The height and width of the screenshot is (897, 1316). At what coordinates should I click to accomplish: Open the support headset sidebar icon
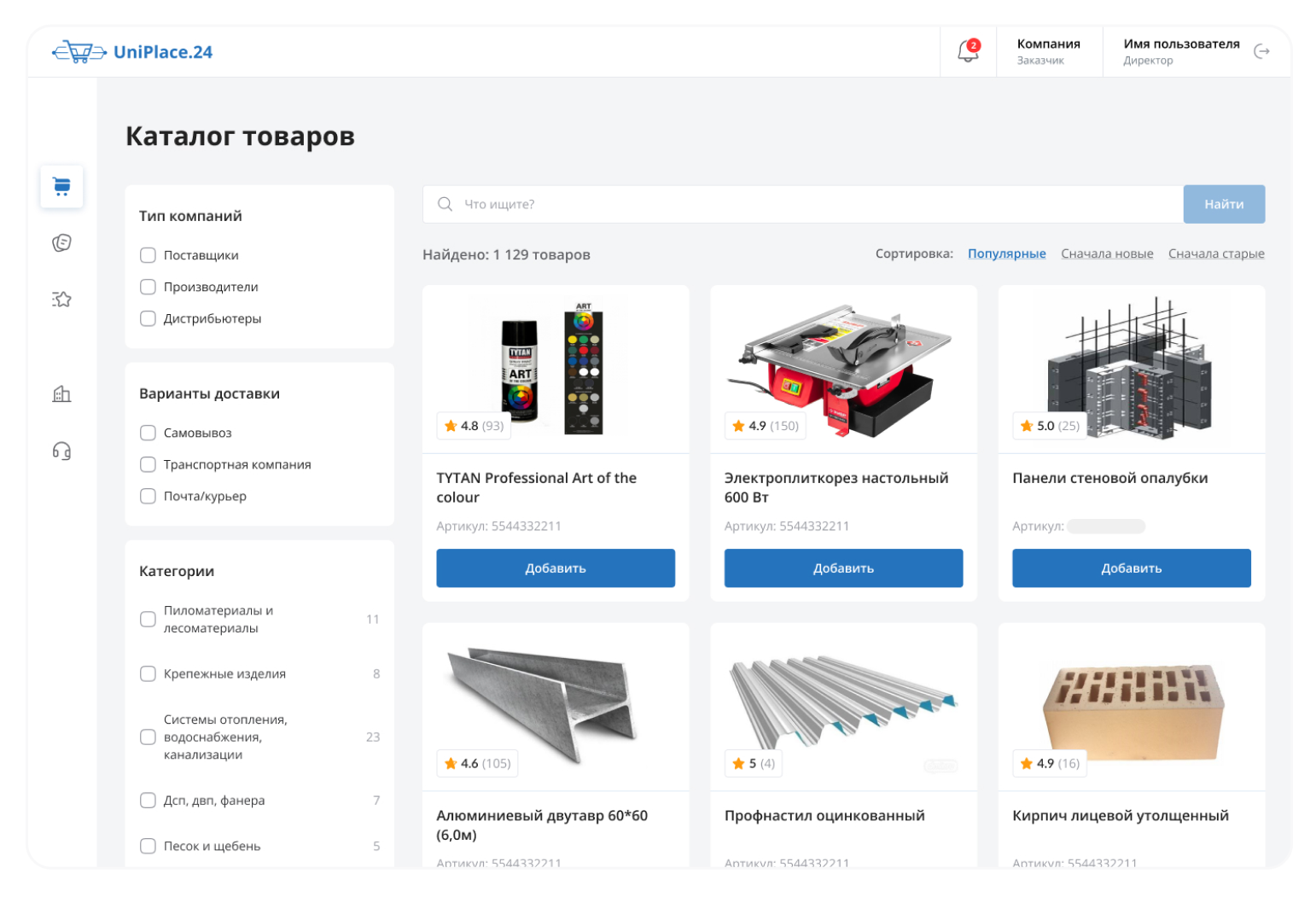(x=61, y=451)
